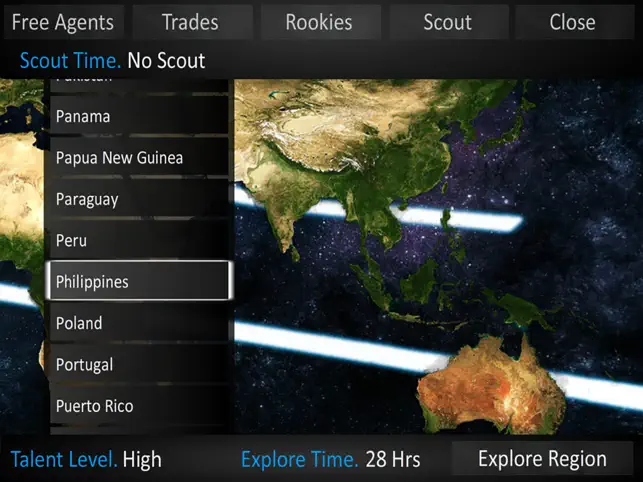Click the Talent Level High indicator
This screenshot has height=482, width=643.
(x=86, y=459)
